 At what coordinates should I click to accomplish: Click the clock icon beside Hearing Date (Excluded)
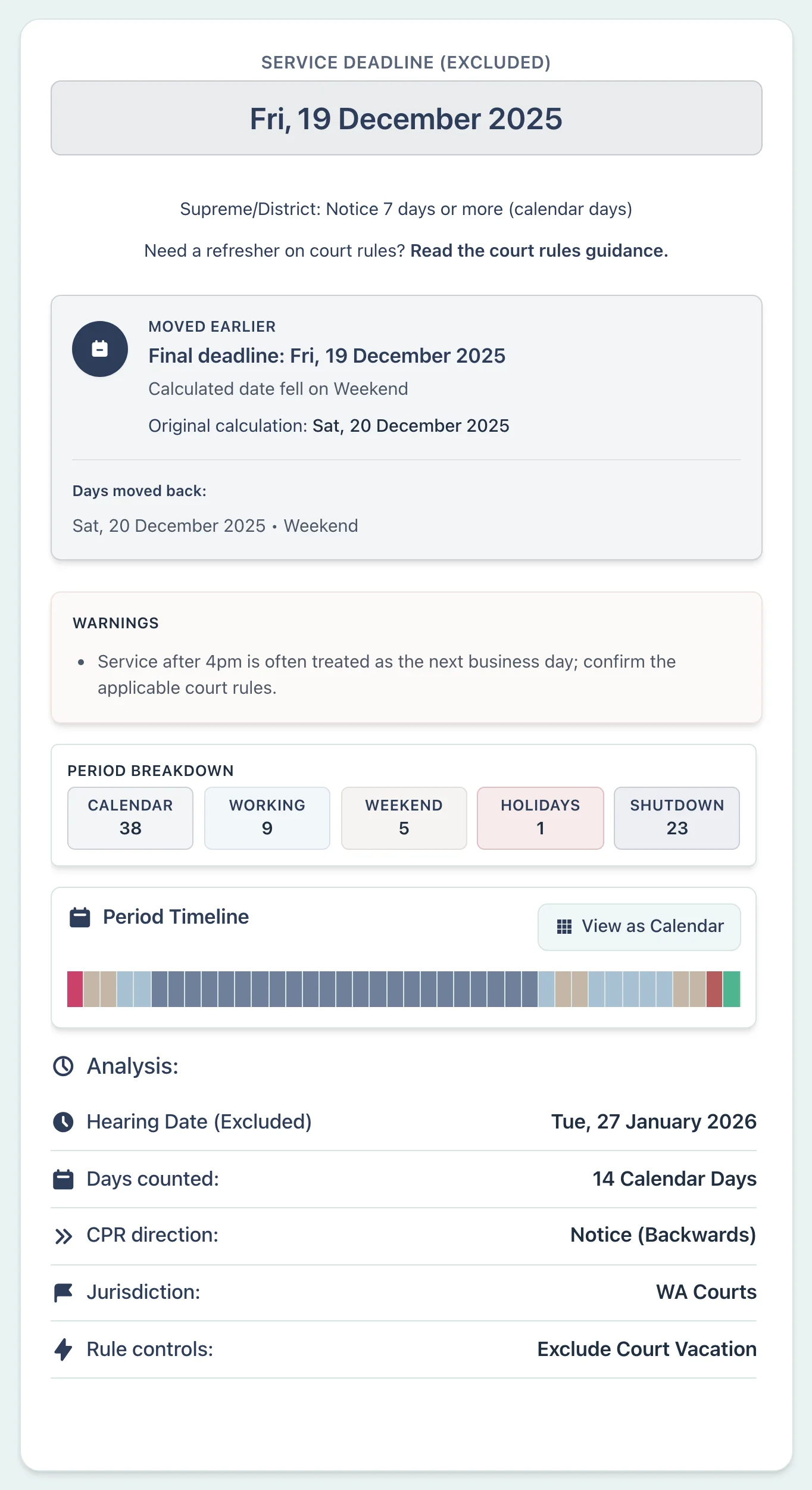pos(64,1121)
